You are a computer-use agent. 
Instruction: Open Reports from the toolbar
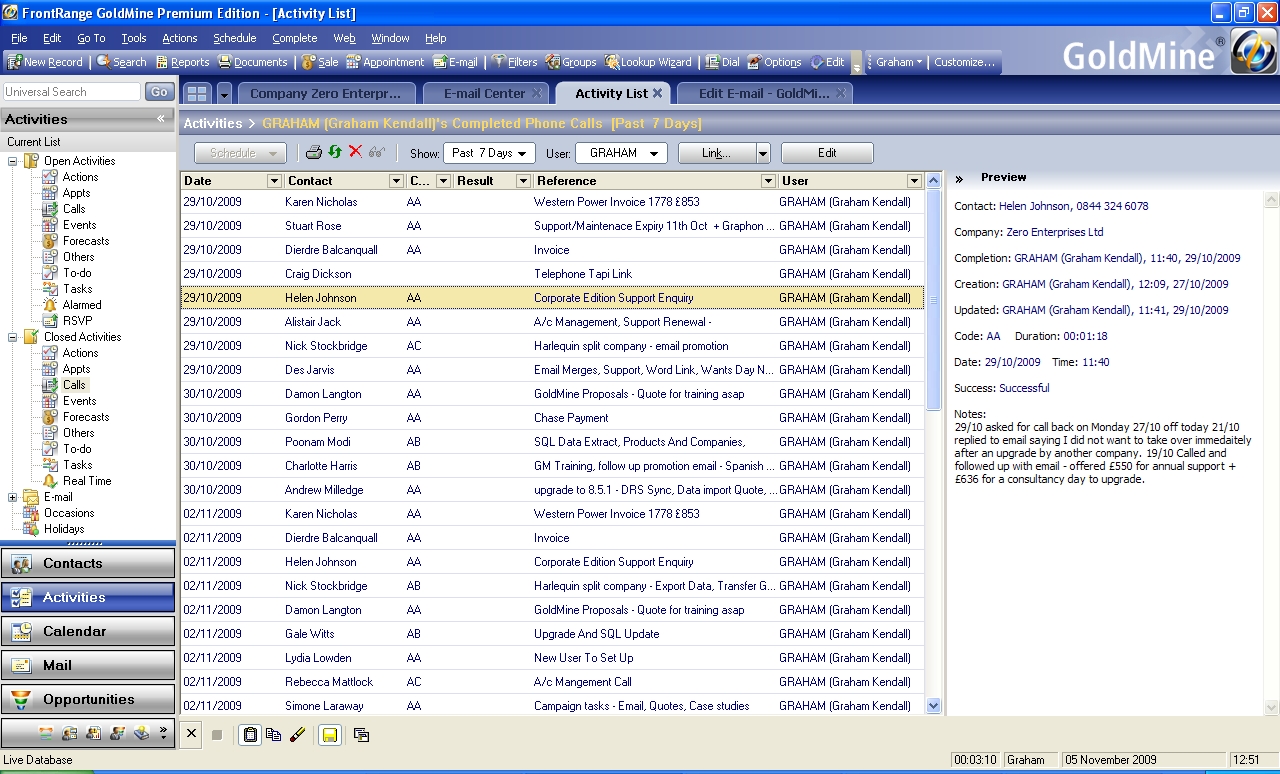(x=182, y=62)
